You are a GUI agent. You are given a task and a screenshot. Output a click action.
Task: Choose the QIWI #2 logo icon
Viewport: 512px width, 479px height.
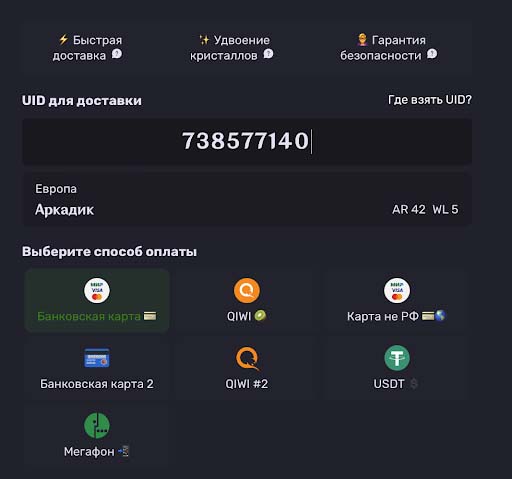coord(247,358)
